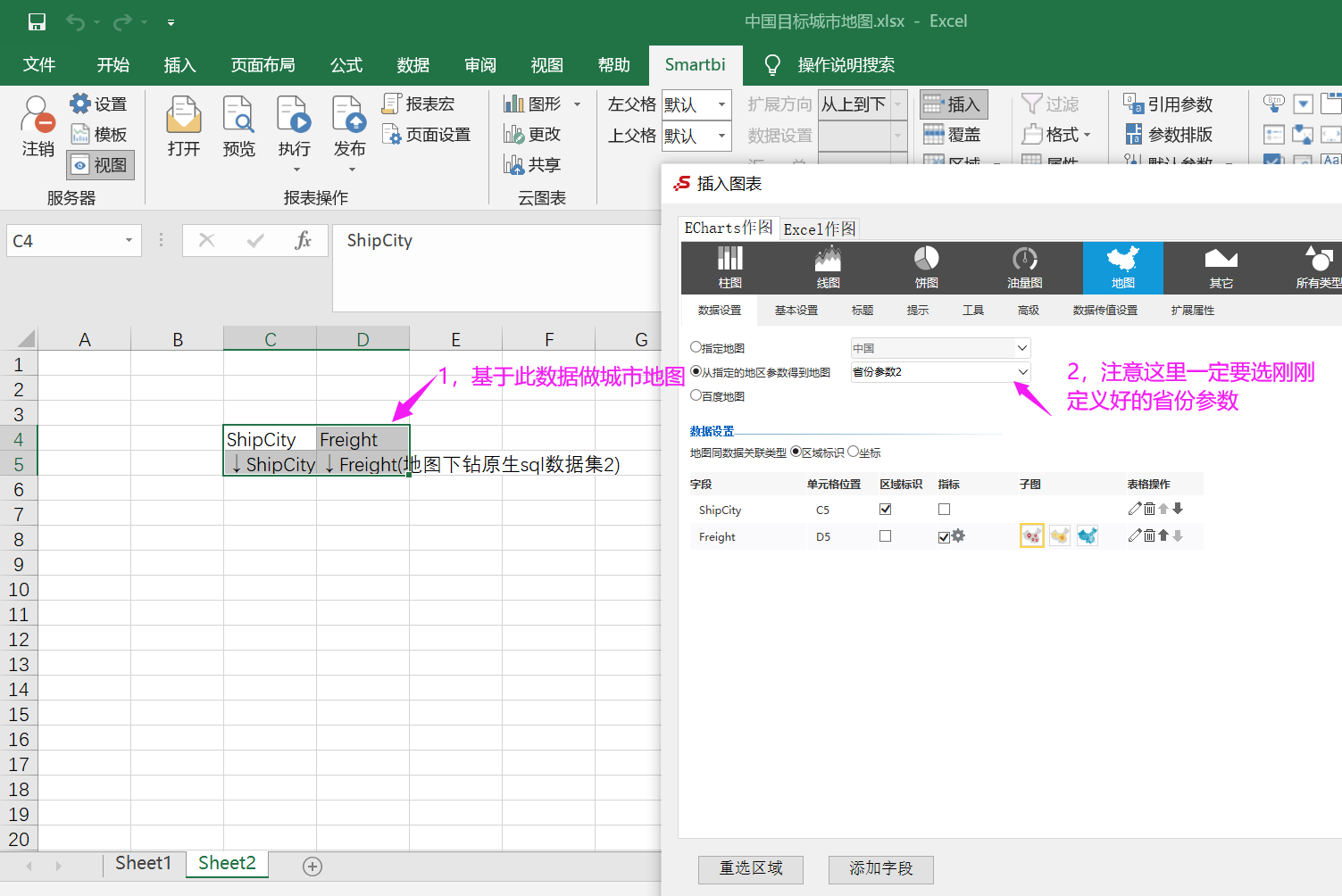Screen dimensions: 1342x896
Task: Delete the Freight field with trash icon
Action: 1150,535
